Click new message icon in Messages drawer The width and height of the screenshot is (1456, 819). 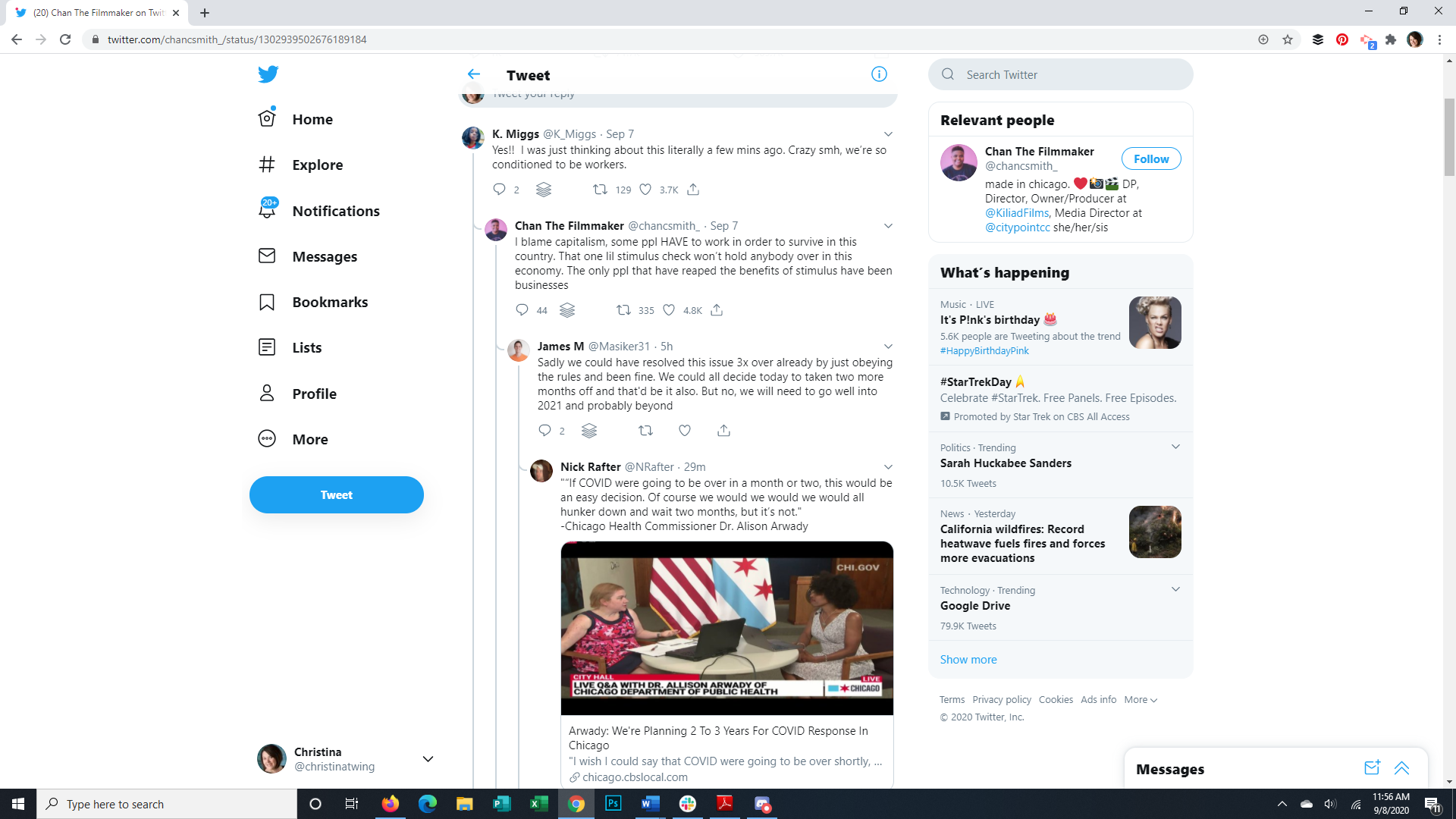[1372, 768]
